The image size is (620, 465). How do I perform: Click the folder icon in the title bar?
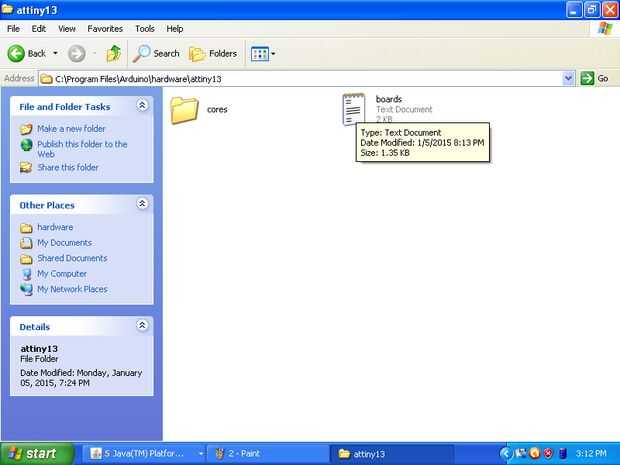click(x=8, y=9)
